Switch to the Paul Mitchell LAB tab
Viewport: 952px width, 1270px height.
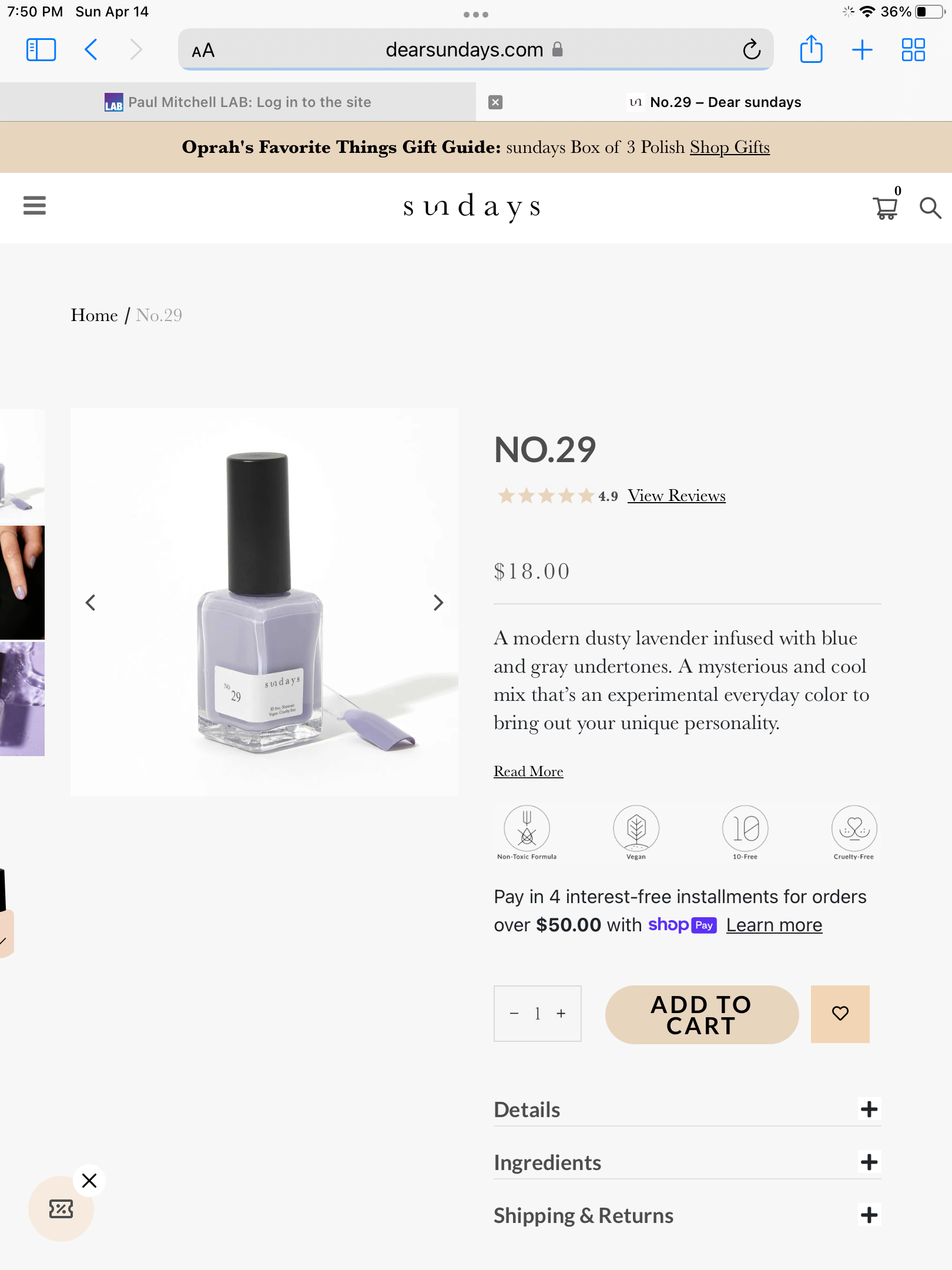[238, 102]
